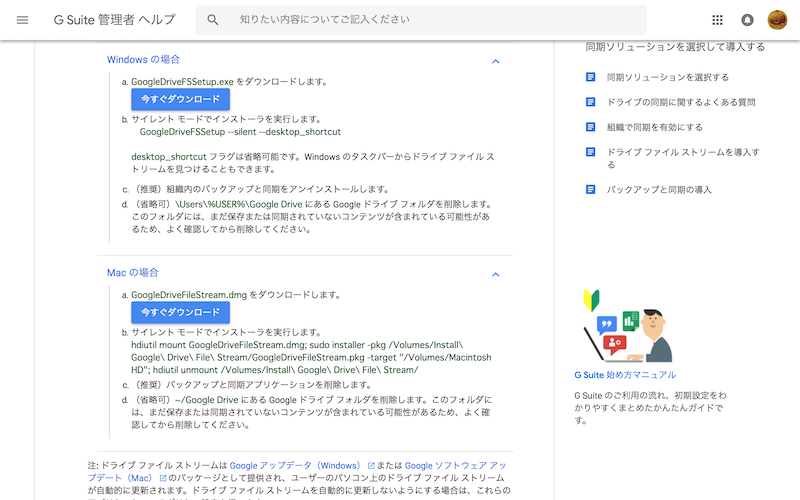Click the hdiutil mount command text
800x500 pixels.
pos(311,358)
